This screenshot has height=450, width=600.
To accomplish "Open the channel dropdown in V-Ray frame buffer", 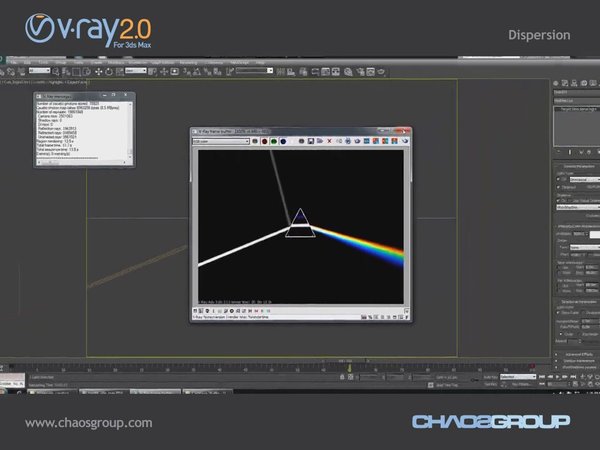I will 221,142.
